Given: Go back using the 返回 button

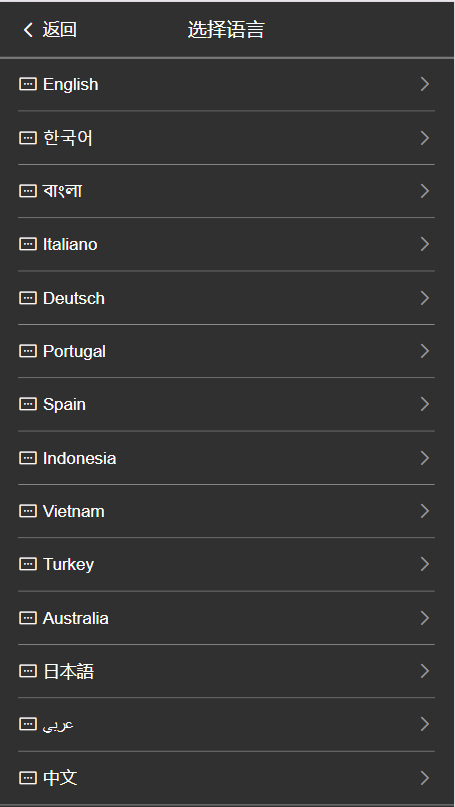Looking at the screenshot, I should [50, 30].
